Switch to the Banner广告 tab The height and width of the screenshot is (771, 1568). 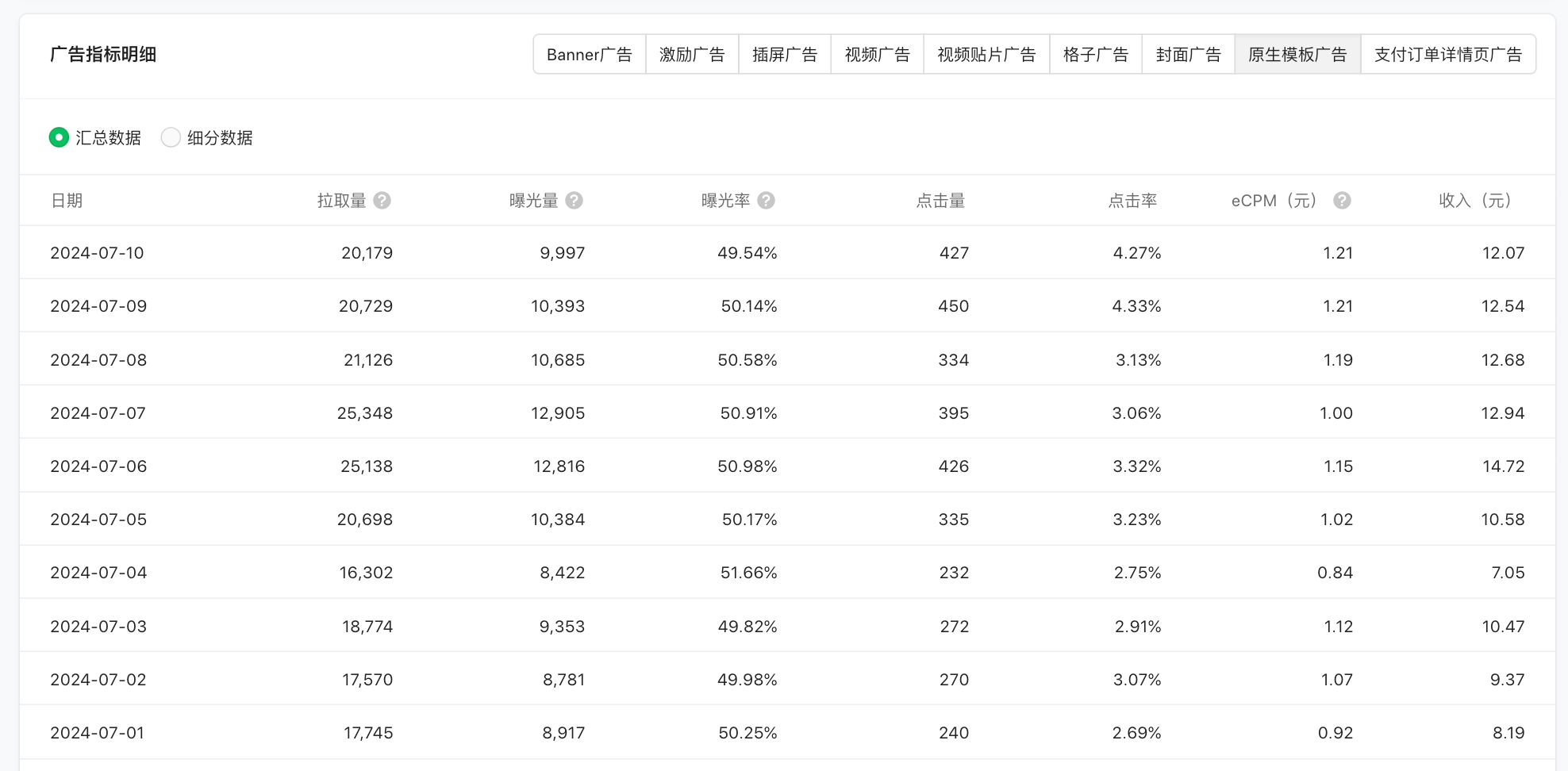tap(590, 54)
